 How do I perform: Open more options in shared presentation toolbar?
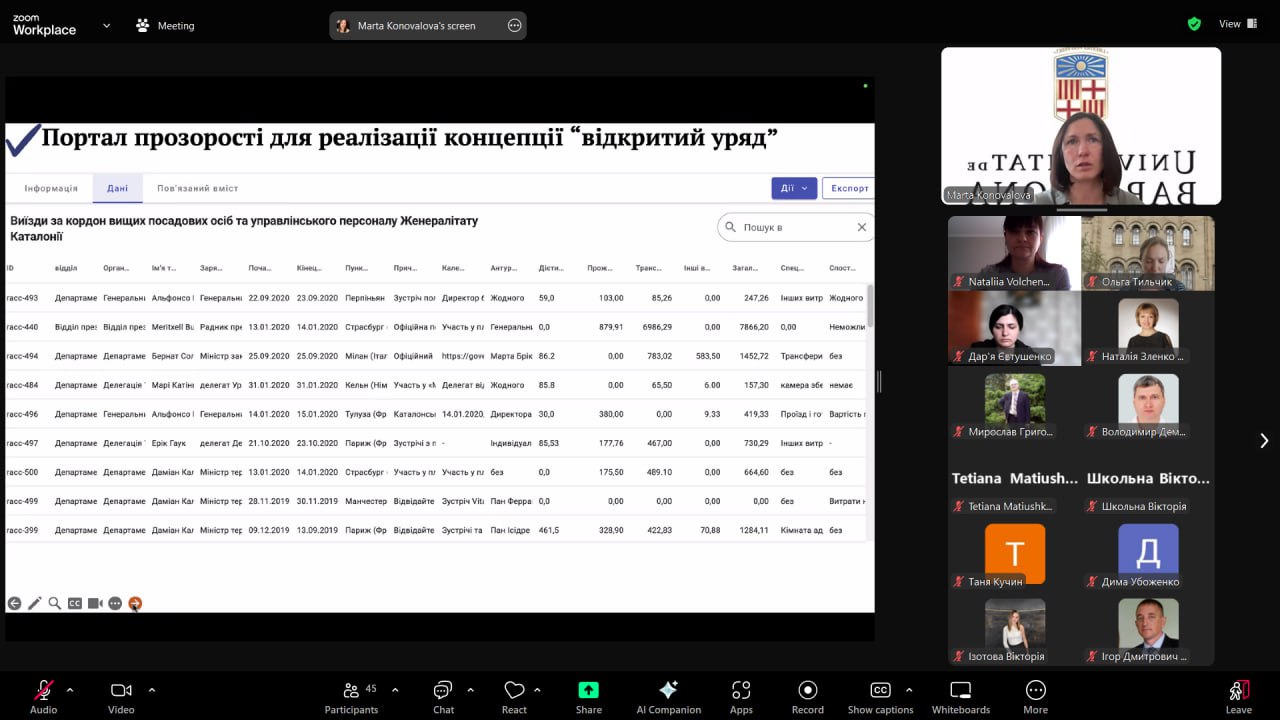[x=115, y=603]
